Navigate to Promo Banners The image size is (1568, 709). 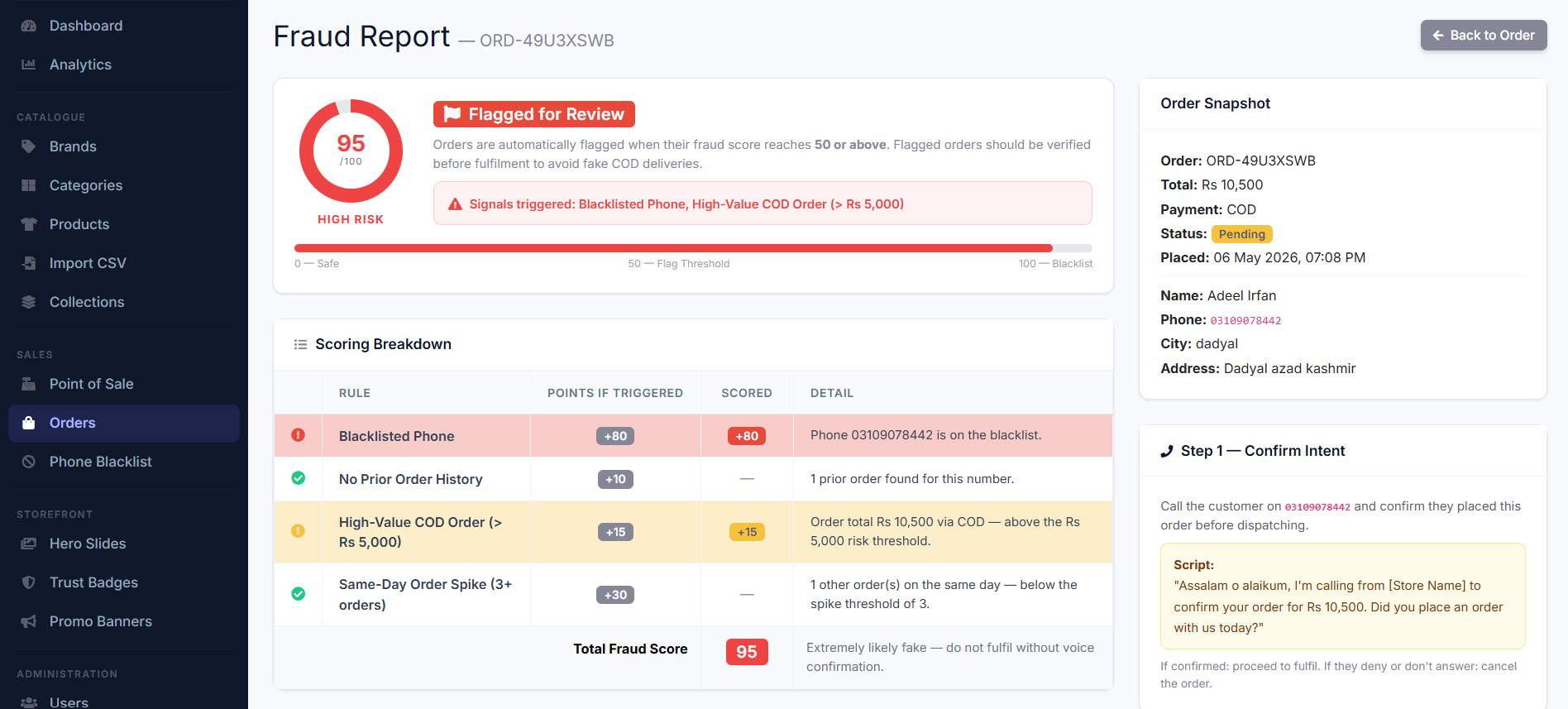click(124, 621)
